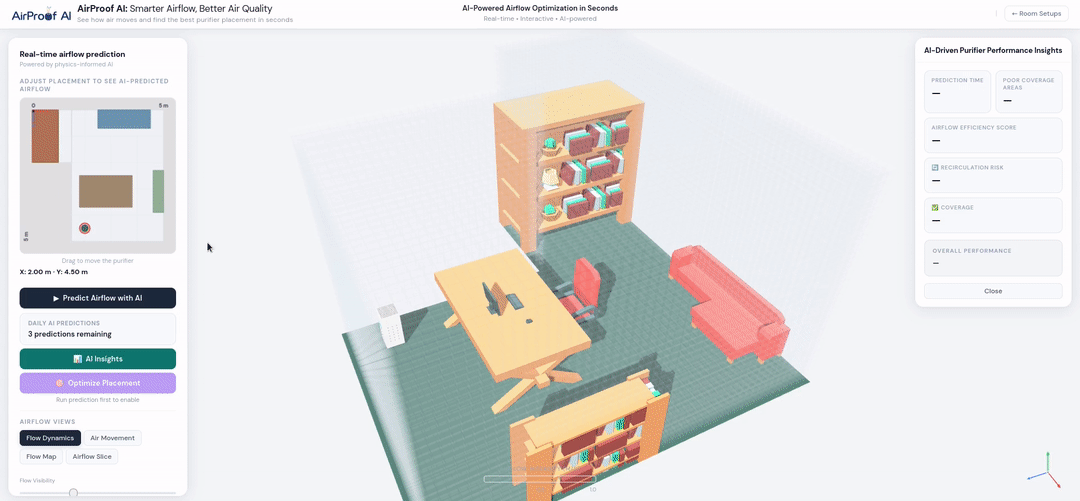Click the AirProof AI logo
1080x501 pixels.
[x=41, y=14]
